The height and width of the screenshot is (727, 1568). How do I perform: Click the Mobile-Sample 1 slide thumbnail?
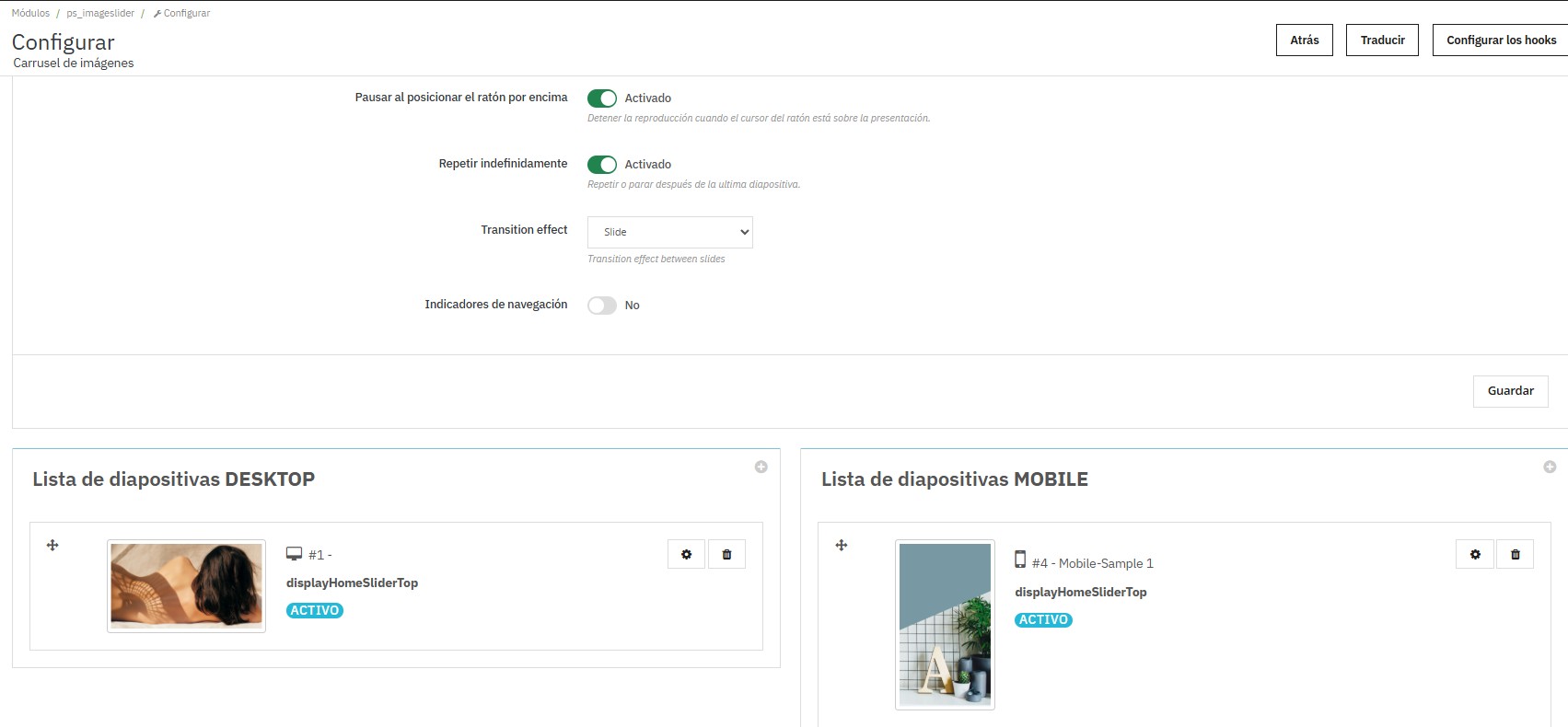coord(945,624)
